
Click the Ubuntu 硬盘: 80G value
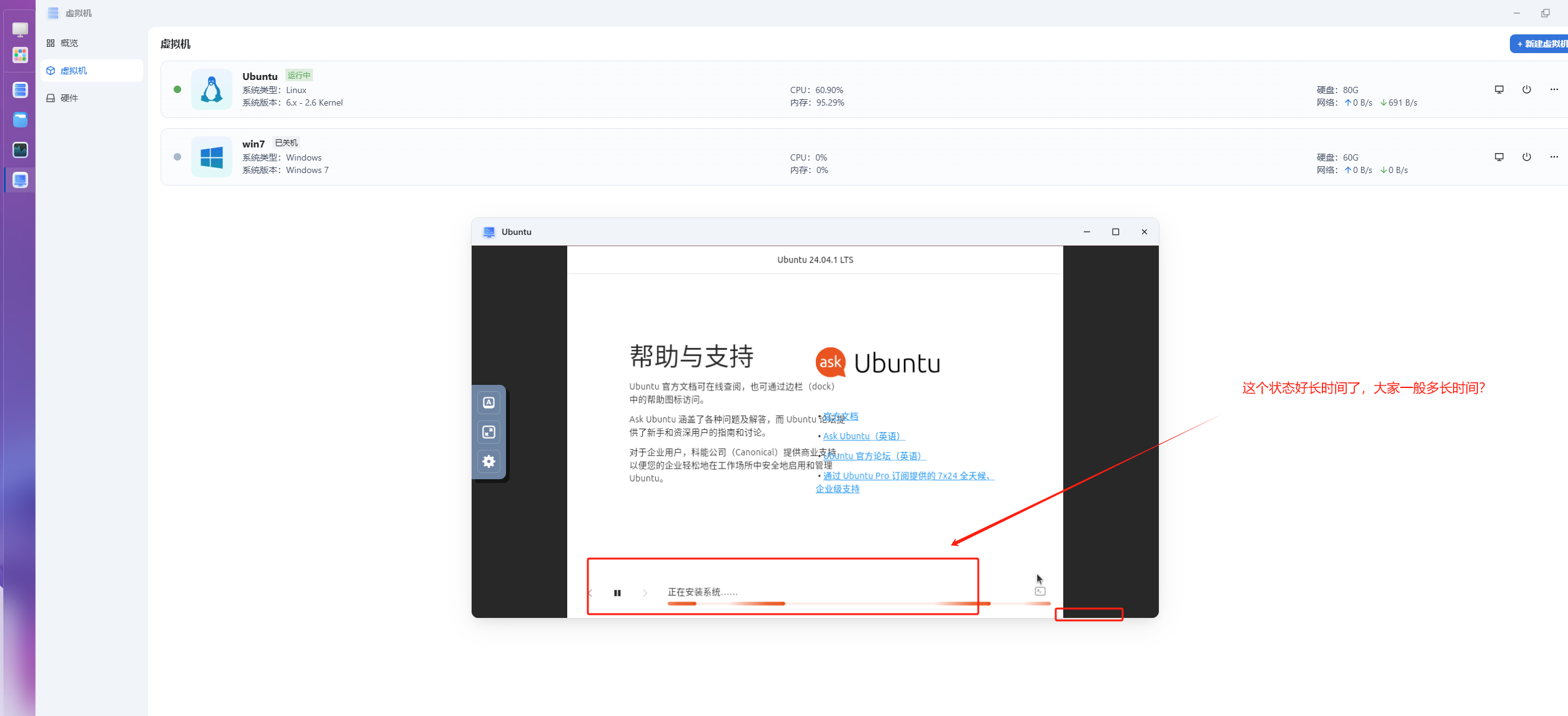1337,90
